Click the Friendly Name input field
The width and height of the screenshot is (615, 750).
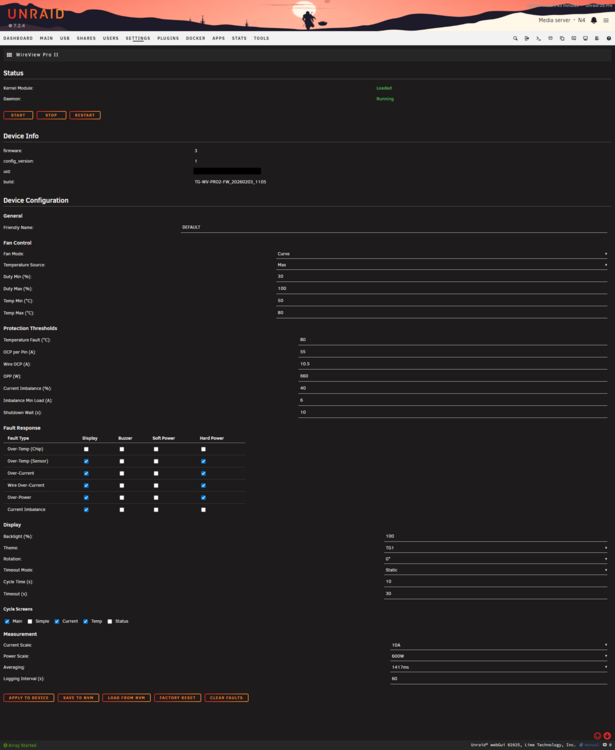394,228
